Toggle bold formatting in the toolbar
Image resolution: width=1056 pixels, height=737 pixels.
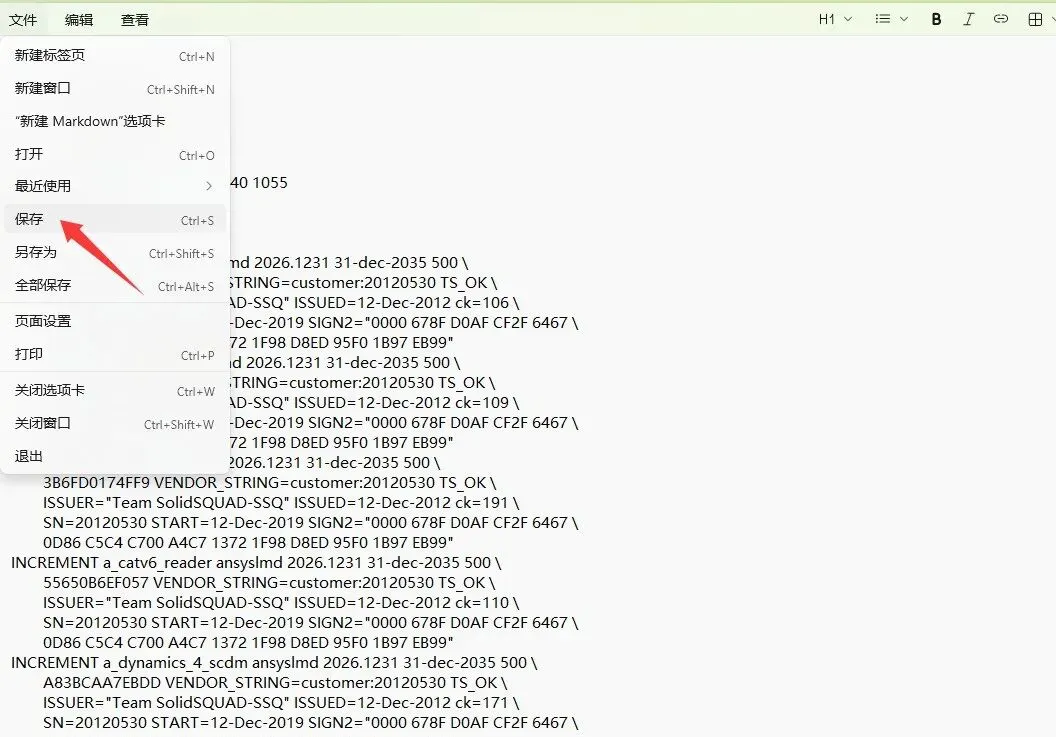click(936, 20)
